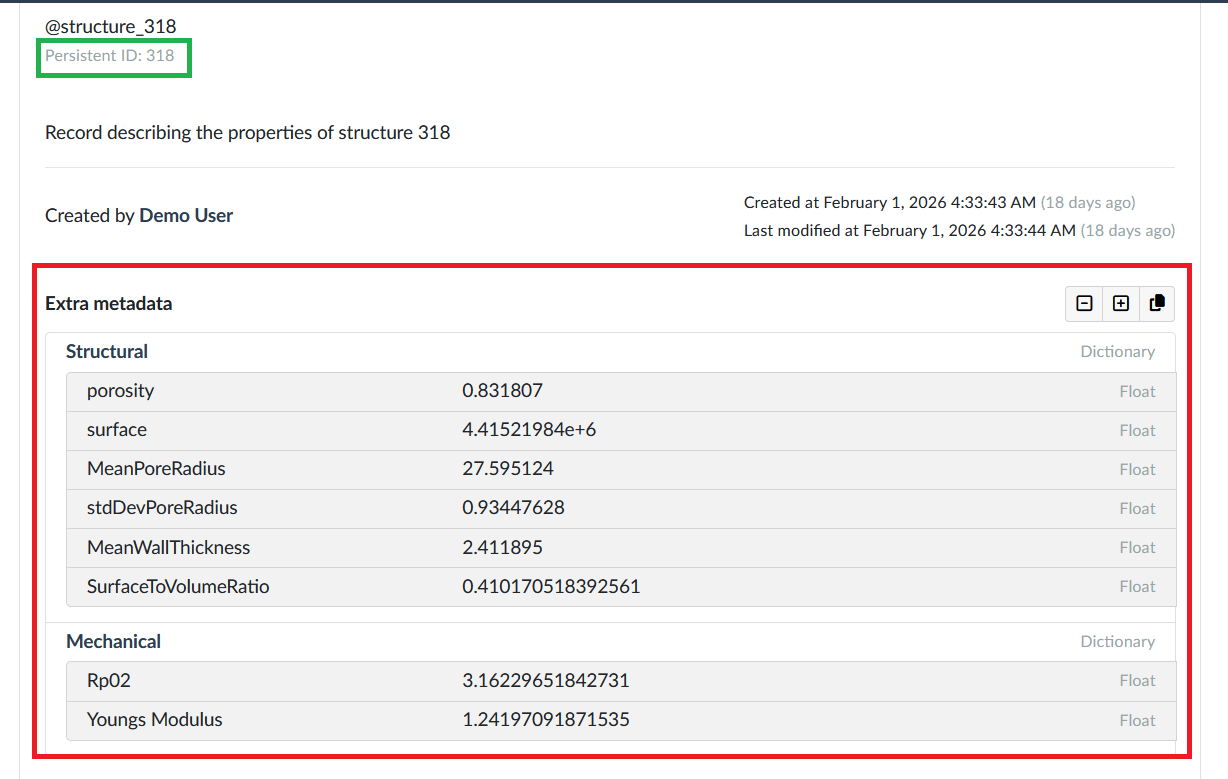
Task: Click the Float type label of porosity
Action: point(1138,392)
